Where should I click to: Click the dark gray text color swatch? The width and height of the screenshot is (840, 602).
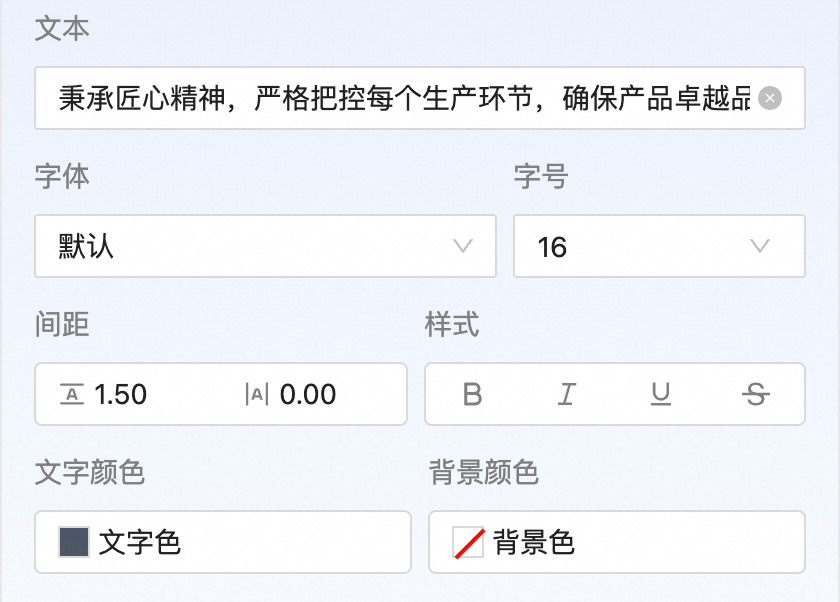(x=74, y=542)
